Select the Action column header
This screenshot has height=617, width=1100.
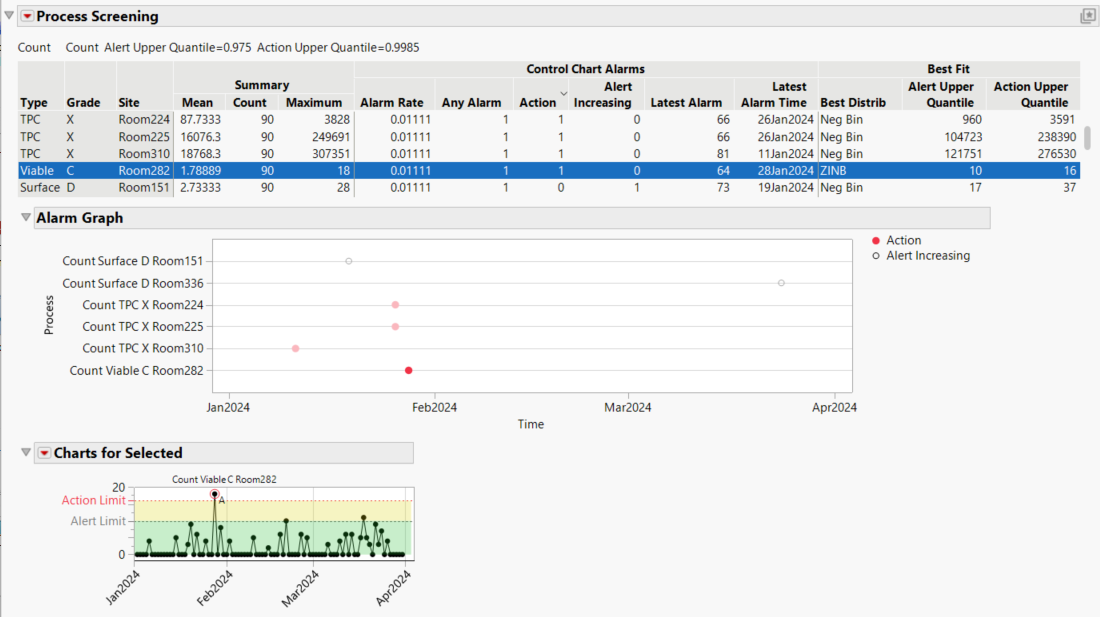537,102
